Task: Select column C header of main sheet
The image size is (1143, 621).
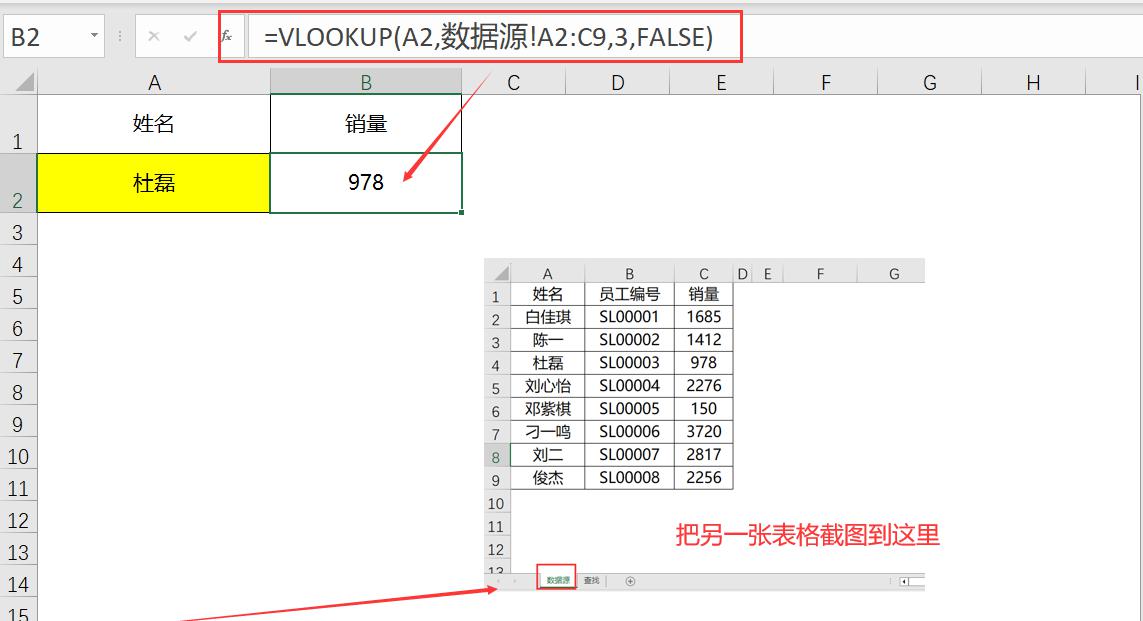Action: pyautogui.click(x=513, y=82)
